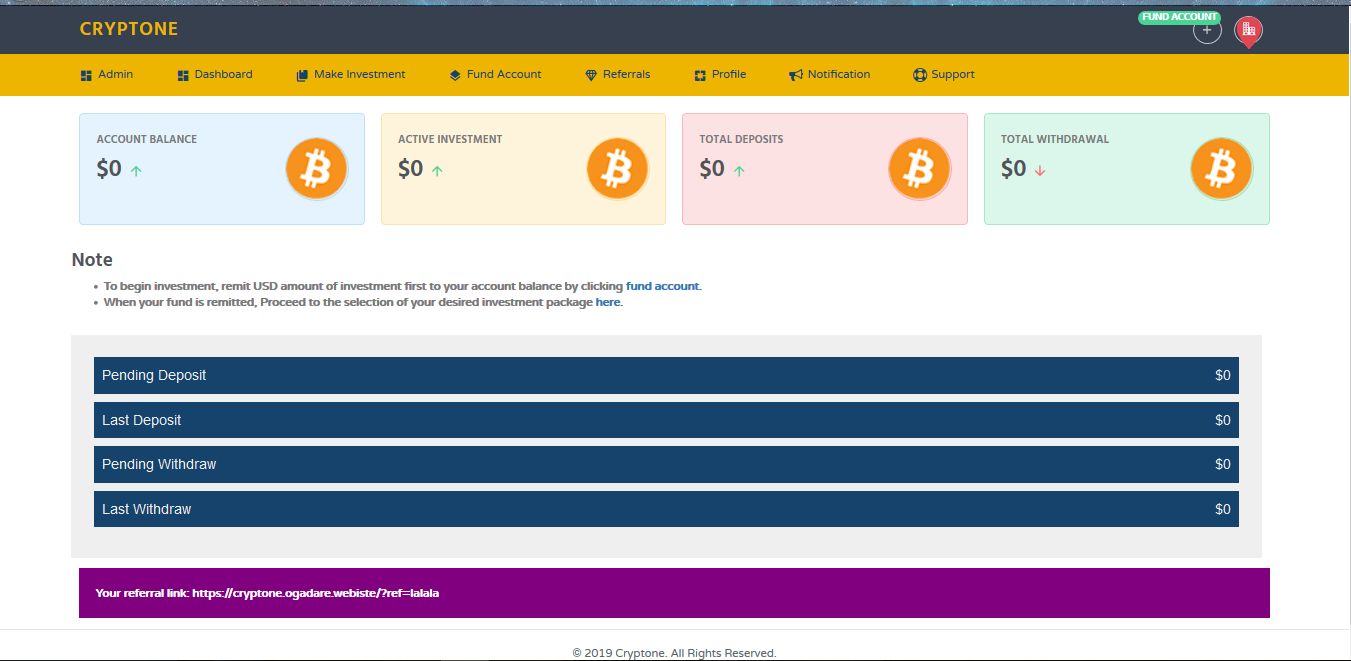Open the Referrals menu item
1351x661 pixels.
coord(618,75)
